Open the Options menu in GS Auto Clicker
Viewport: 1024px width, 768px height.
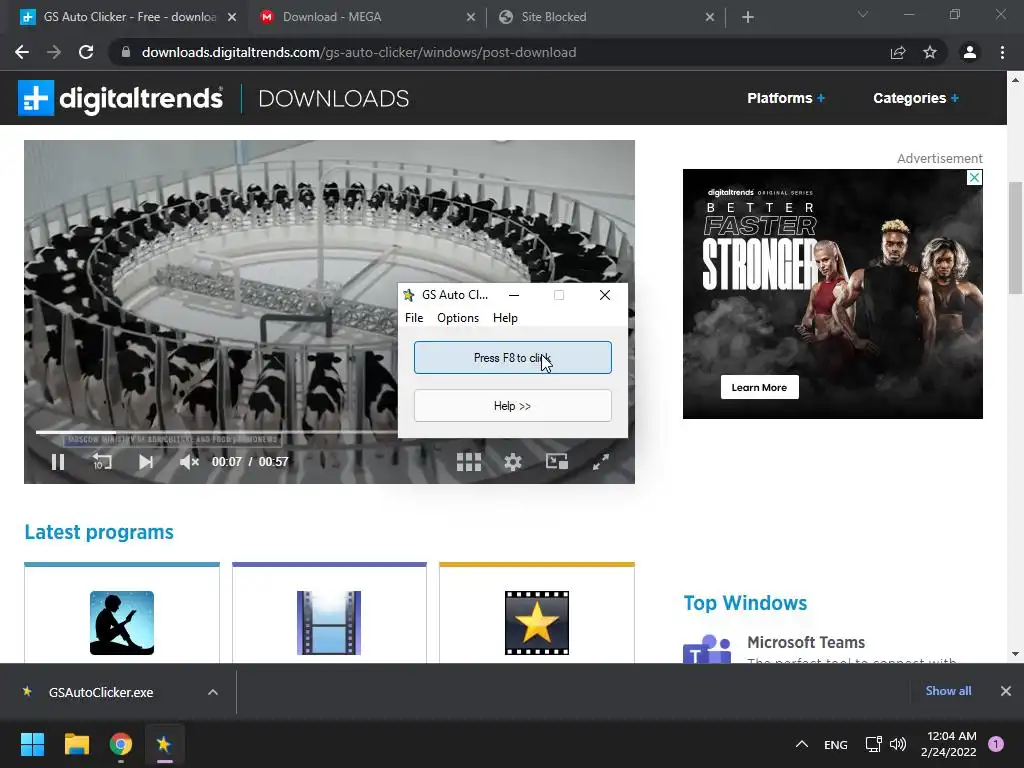coord(458,318)
